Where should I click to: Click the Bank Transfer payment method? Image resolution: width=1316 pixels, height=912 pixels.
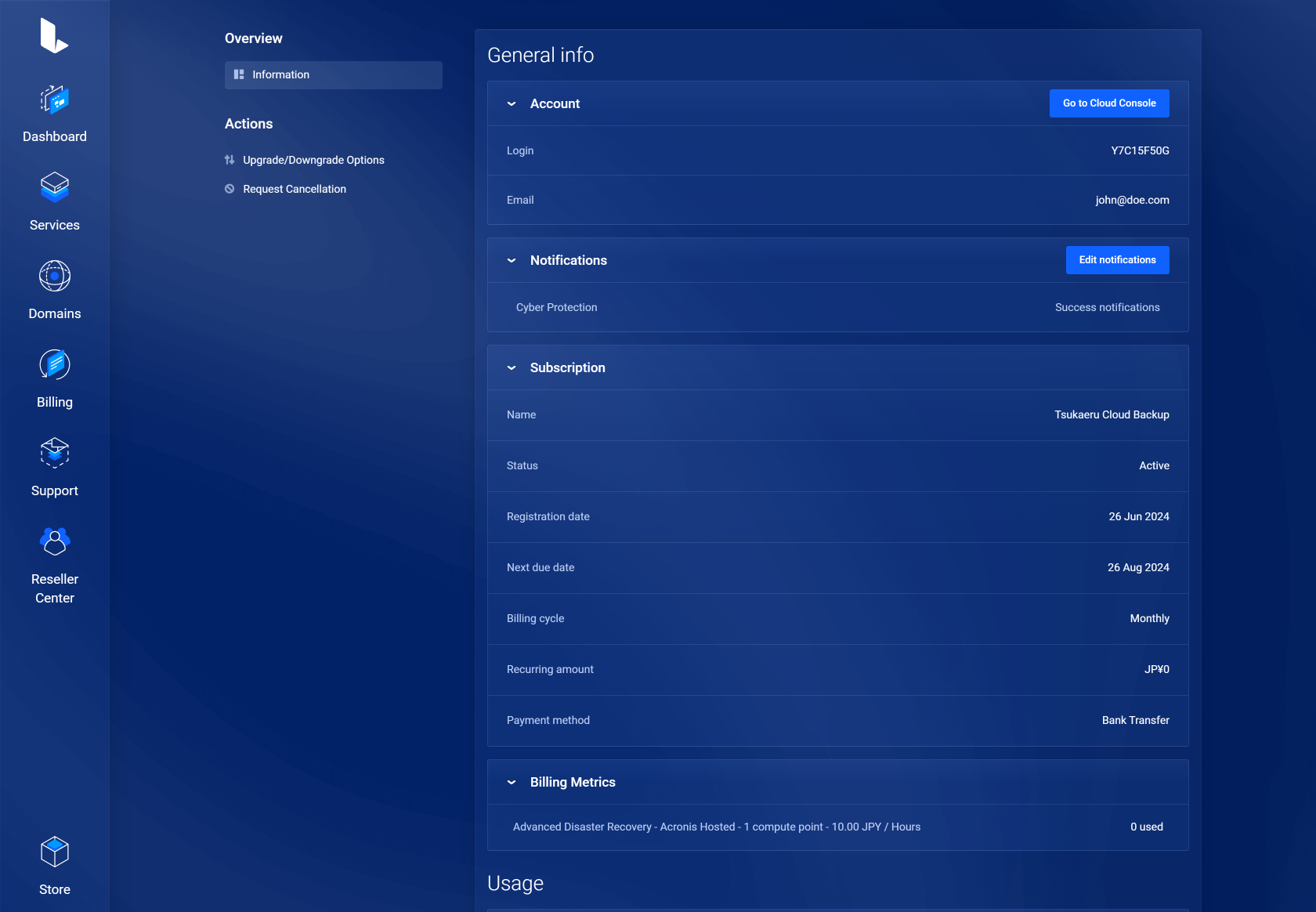click(x=1135, y=720)
